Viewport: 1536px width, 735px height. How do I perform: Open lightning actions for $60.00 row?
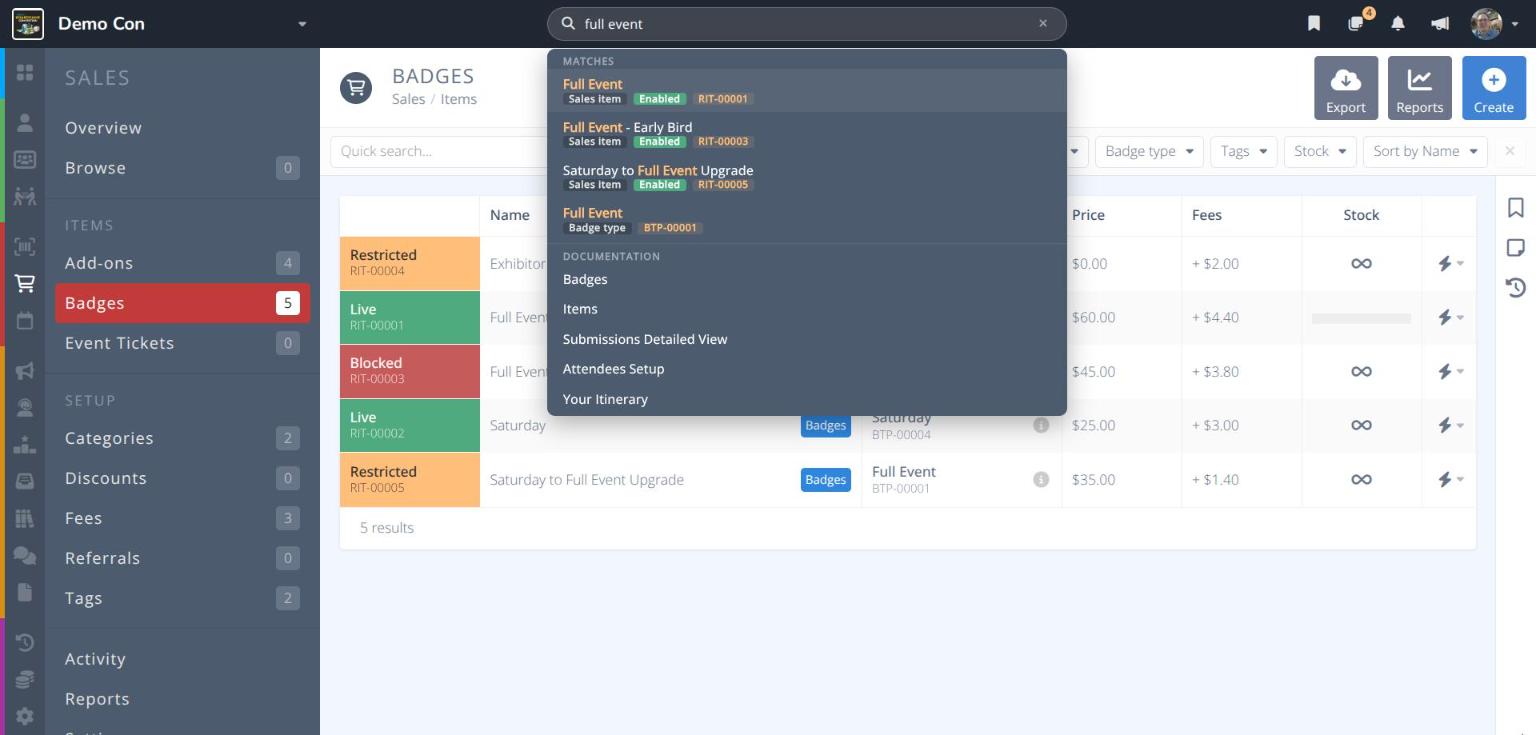1450,318
